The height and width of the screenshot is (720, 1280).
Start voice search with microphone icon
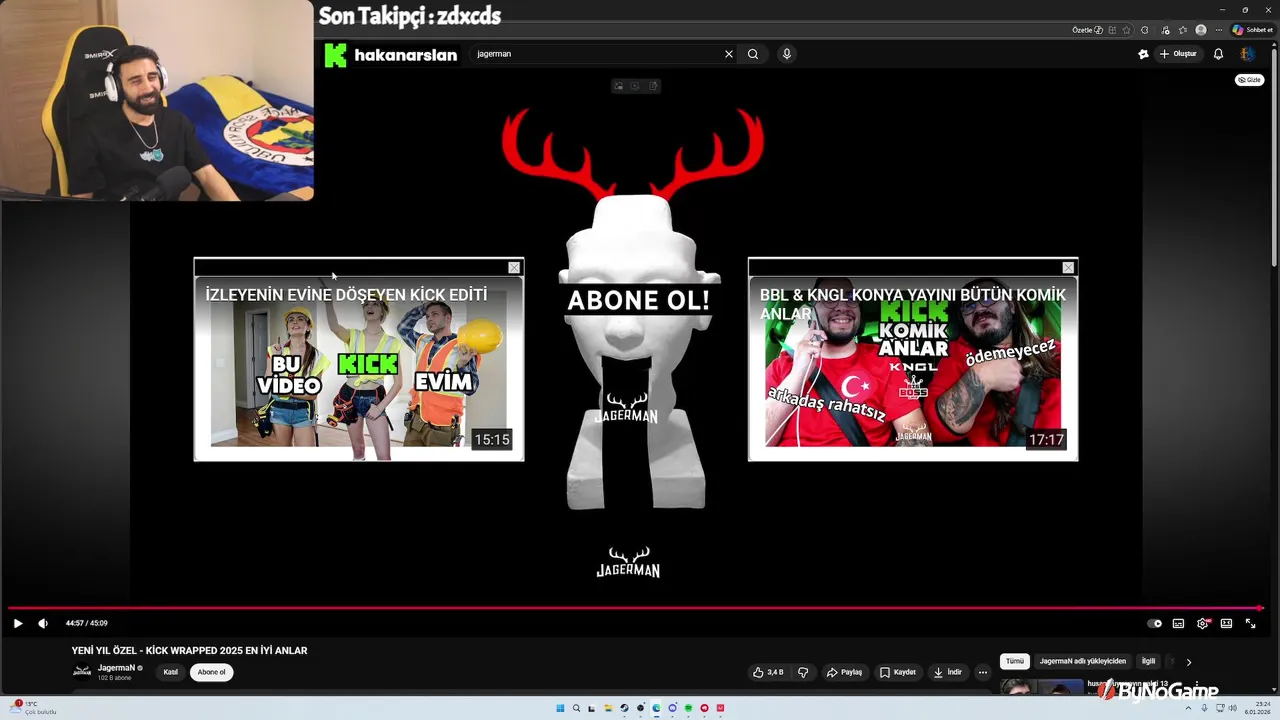pyautogui.click(x=787, y=54)
